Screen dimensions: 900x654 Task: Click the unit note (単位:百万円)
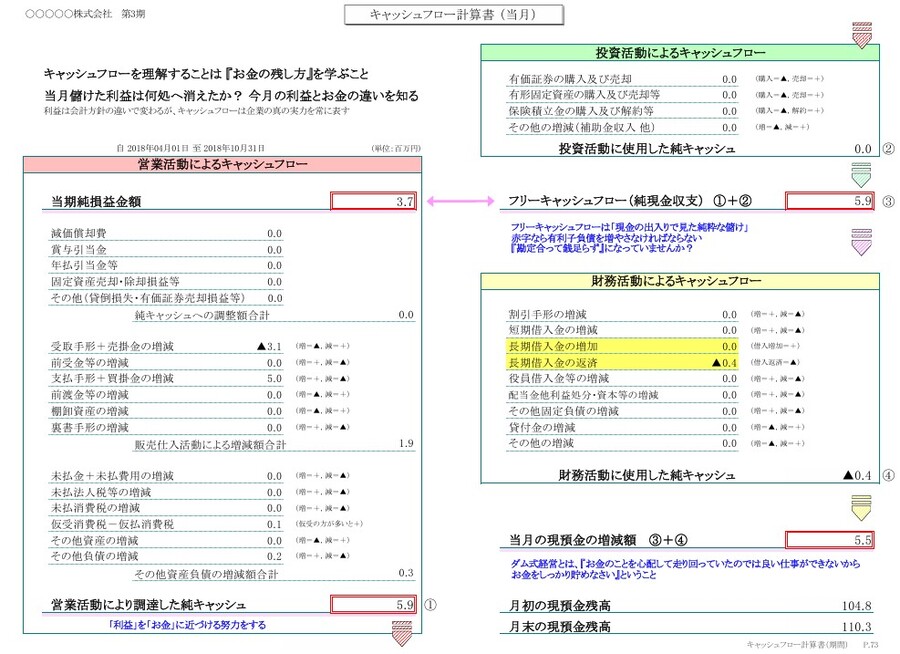(396, 148)
